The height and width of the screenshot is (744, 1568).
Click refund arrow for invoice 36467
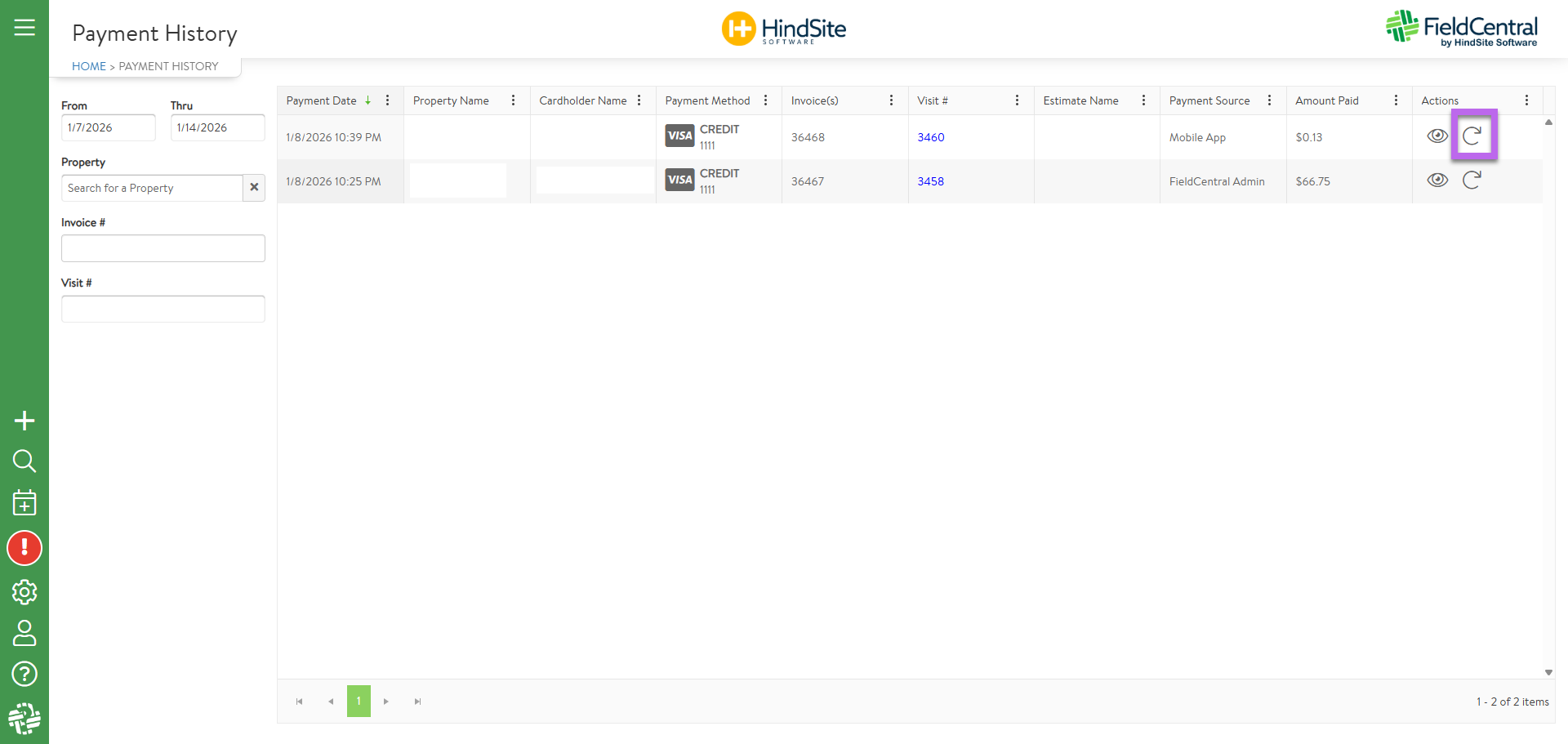tap(1472, 180)
